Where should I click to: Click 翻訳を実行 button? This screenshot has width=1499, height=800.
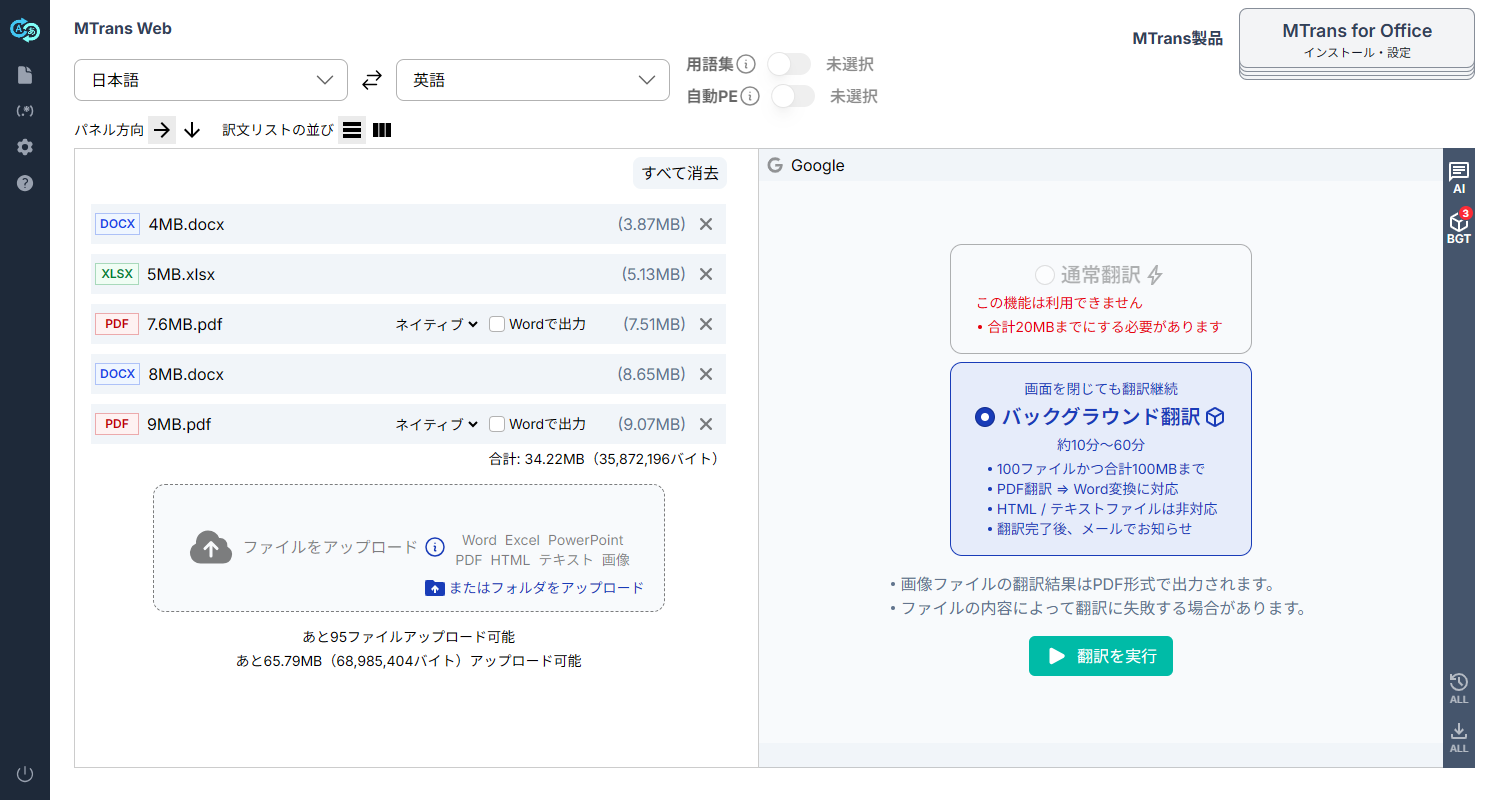click(1101, 656)
